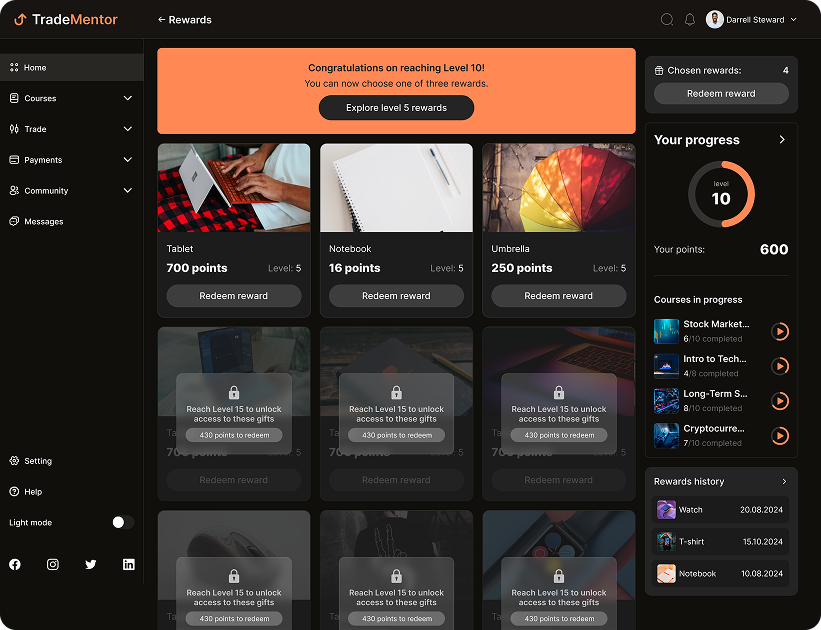Click the Notebook reward history icon

(666, 573)
